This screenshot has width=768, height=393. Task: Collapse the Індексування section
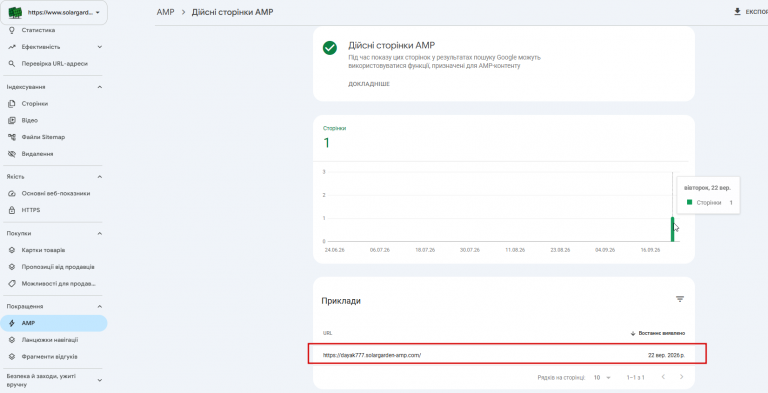coord(100,87)
